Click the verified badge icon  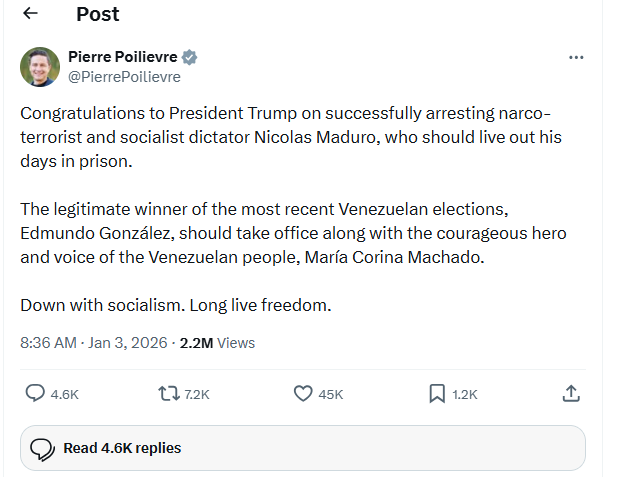(189, 57)
